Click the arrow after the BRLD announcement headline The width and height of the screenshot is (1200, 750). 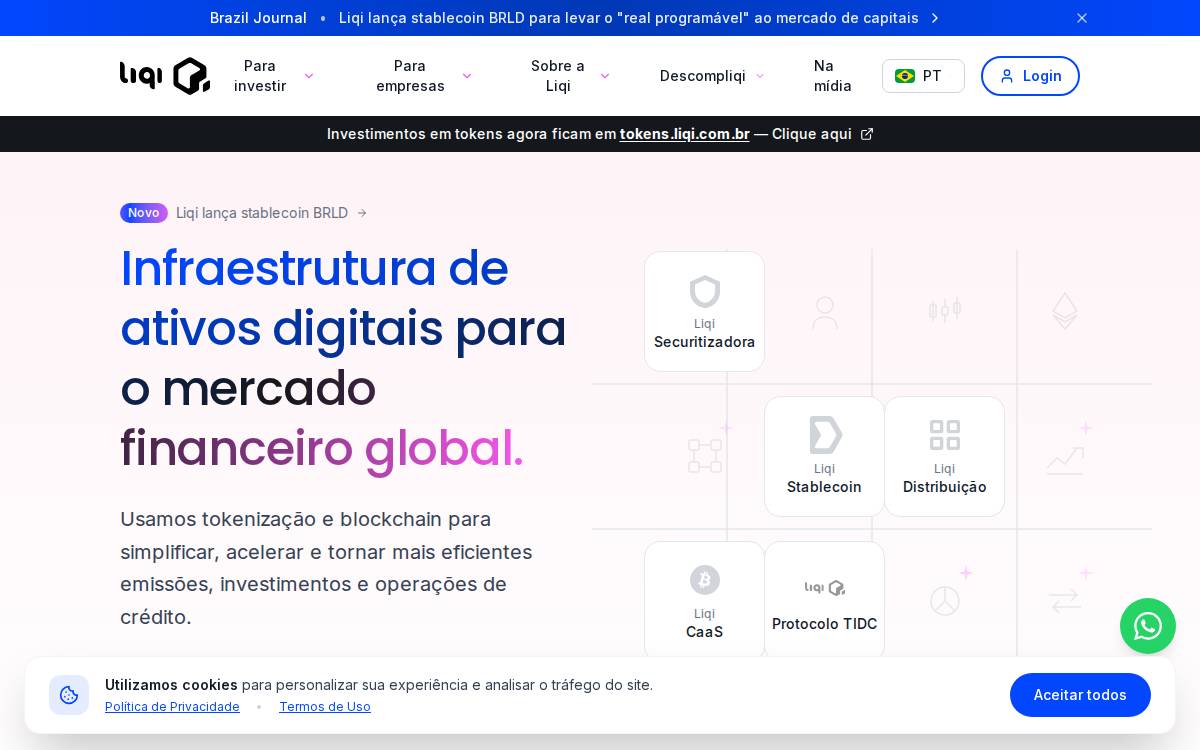click(x=935, y=18)
